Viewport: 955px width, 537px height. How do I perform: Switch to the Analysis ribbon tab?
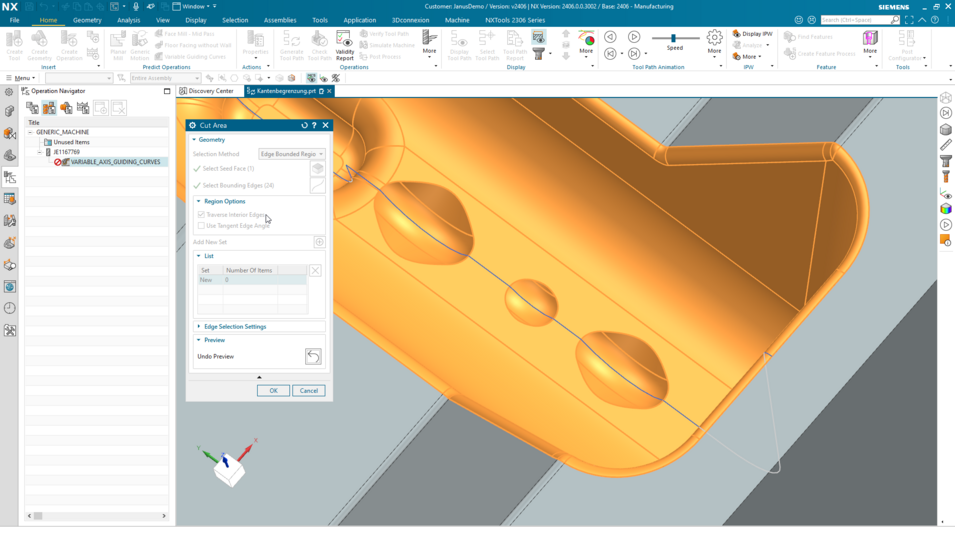click(129, 20)
